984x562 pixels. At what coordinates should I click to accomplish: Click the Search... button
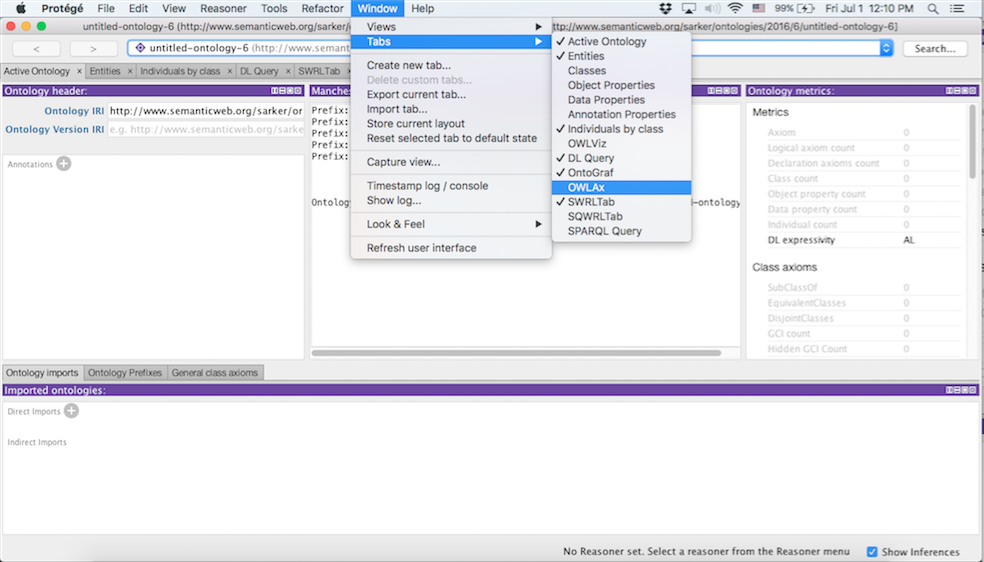point(935,48)
